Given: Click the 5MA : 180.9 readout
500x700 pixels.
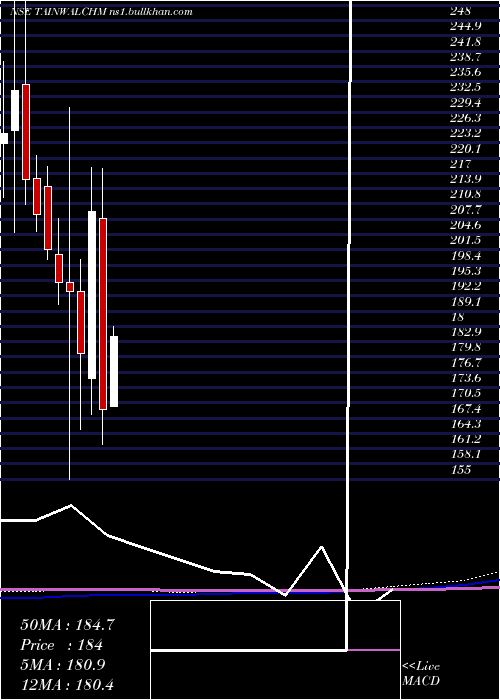Looking at the screenshot, I should pyautogui.click(x=62, y=665).
